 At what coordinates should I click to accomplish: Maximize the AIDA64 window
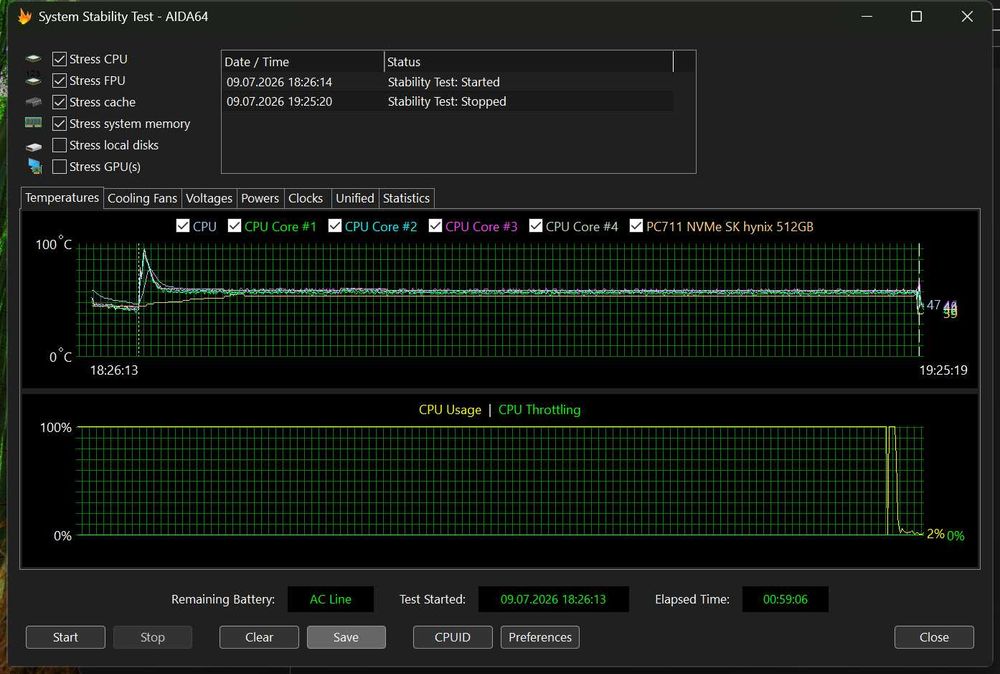pyautogui.click(x=916, y=17)
